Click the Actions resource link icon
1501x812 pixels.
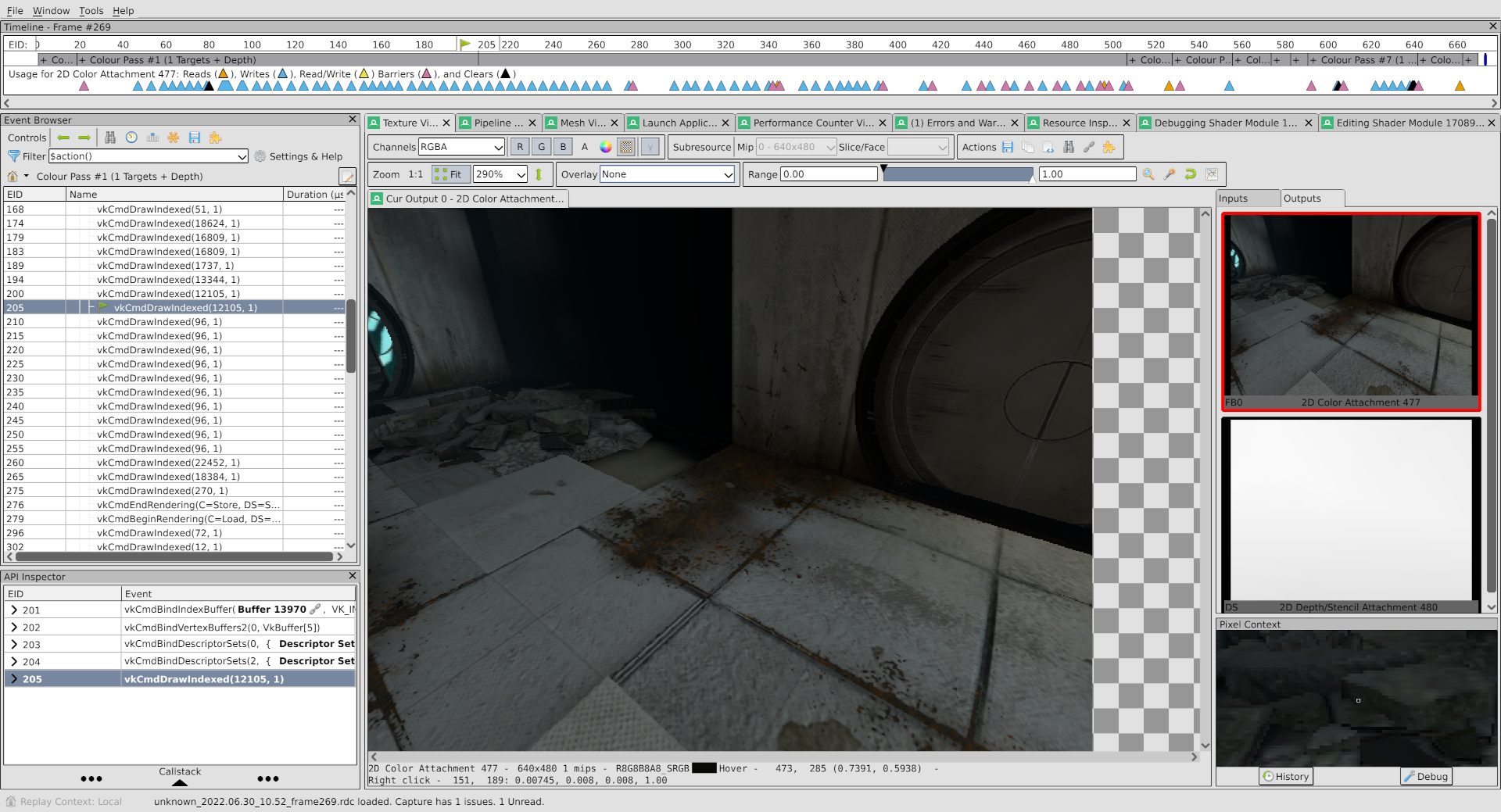coord(1089,147)
